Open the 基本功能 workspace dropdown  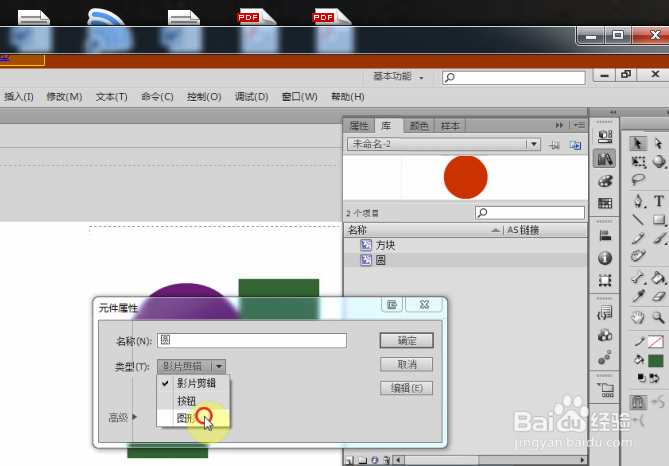click(x=398, y=77)
